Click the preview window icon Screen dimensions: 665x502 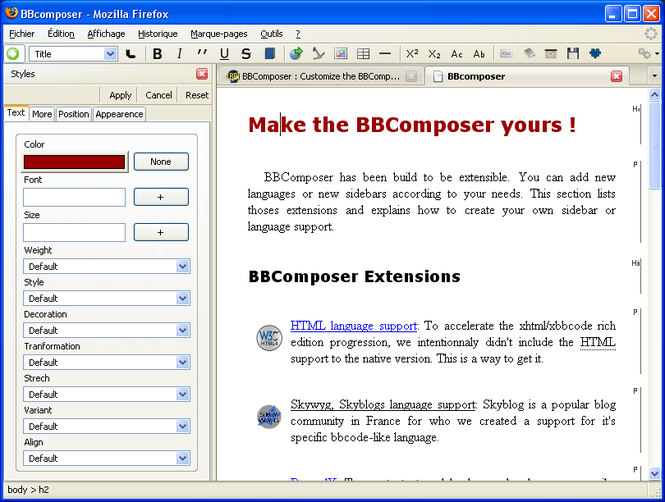(551, 53)
